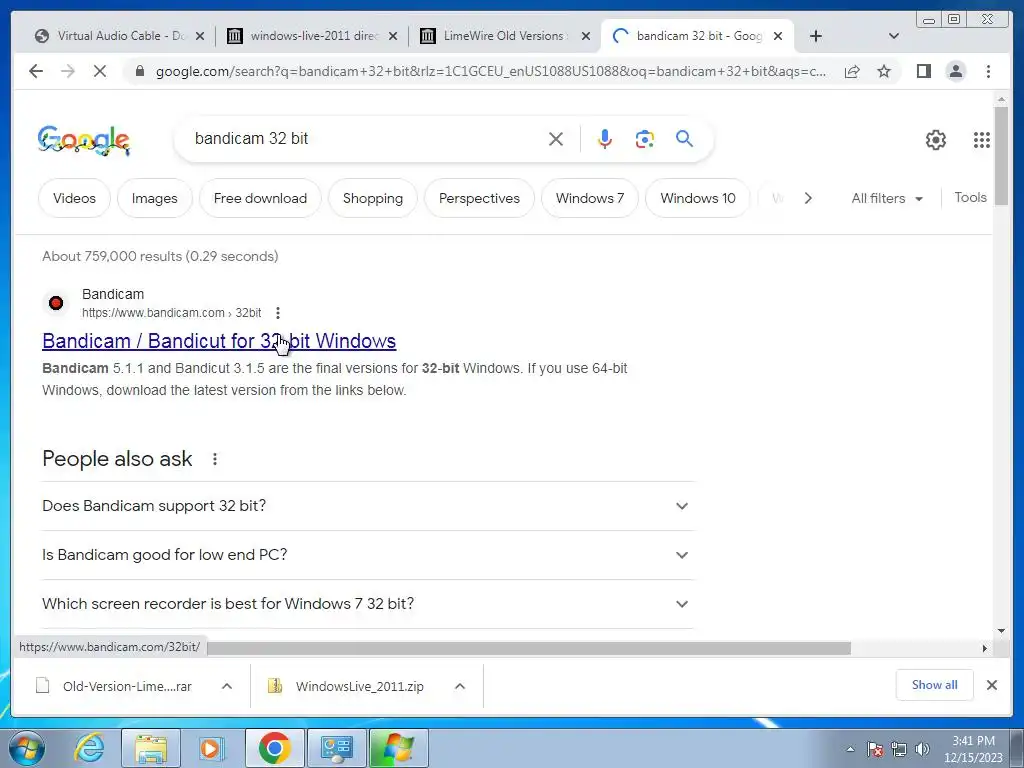
Task: Click the bandicam.com 32bit URL breadcrumb
Action: 172,313
